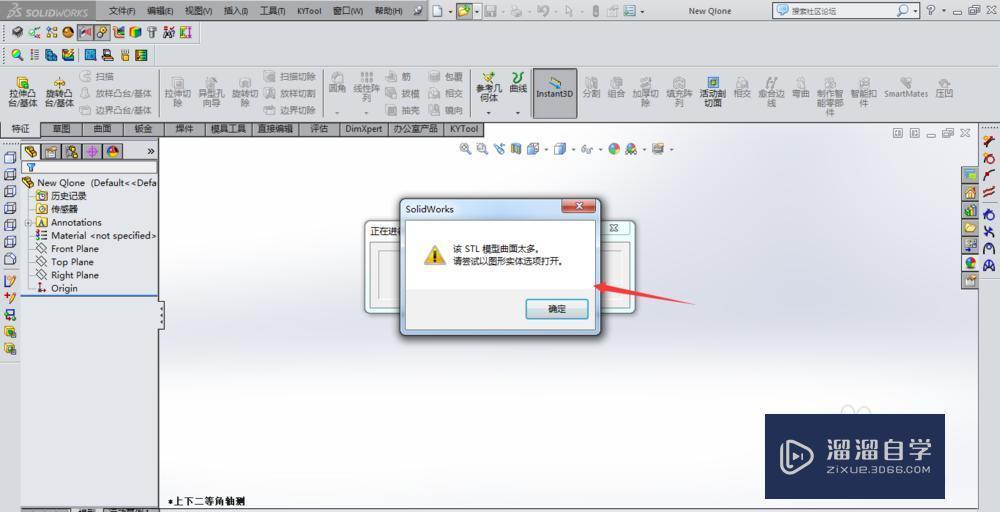Click the 旋转凸台/基体 revolve tool
Screen dimensions: 1000x512
[x=59, y=92]
